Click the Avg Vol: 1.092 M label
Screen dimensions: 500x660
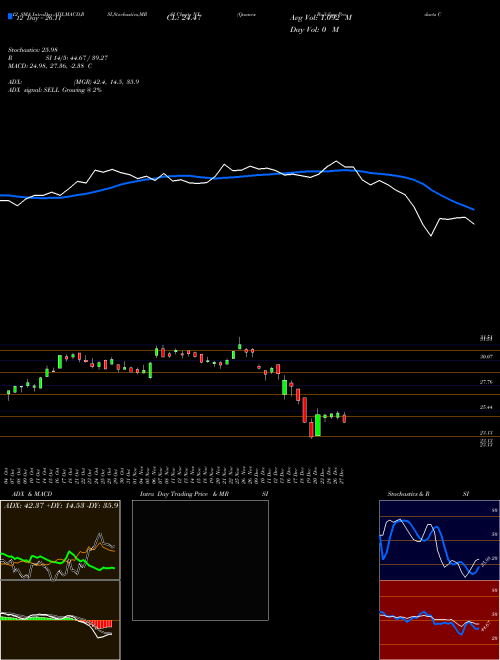click(x=321, y=18)
